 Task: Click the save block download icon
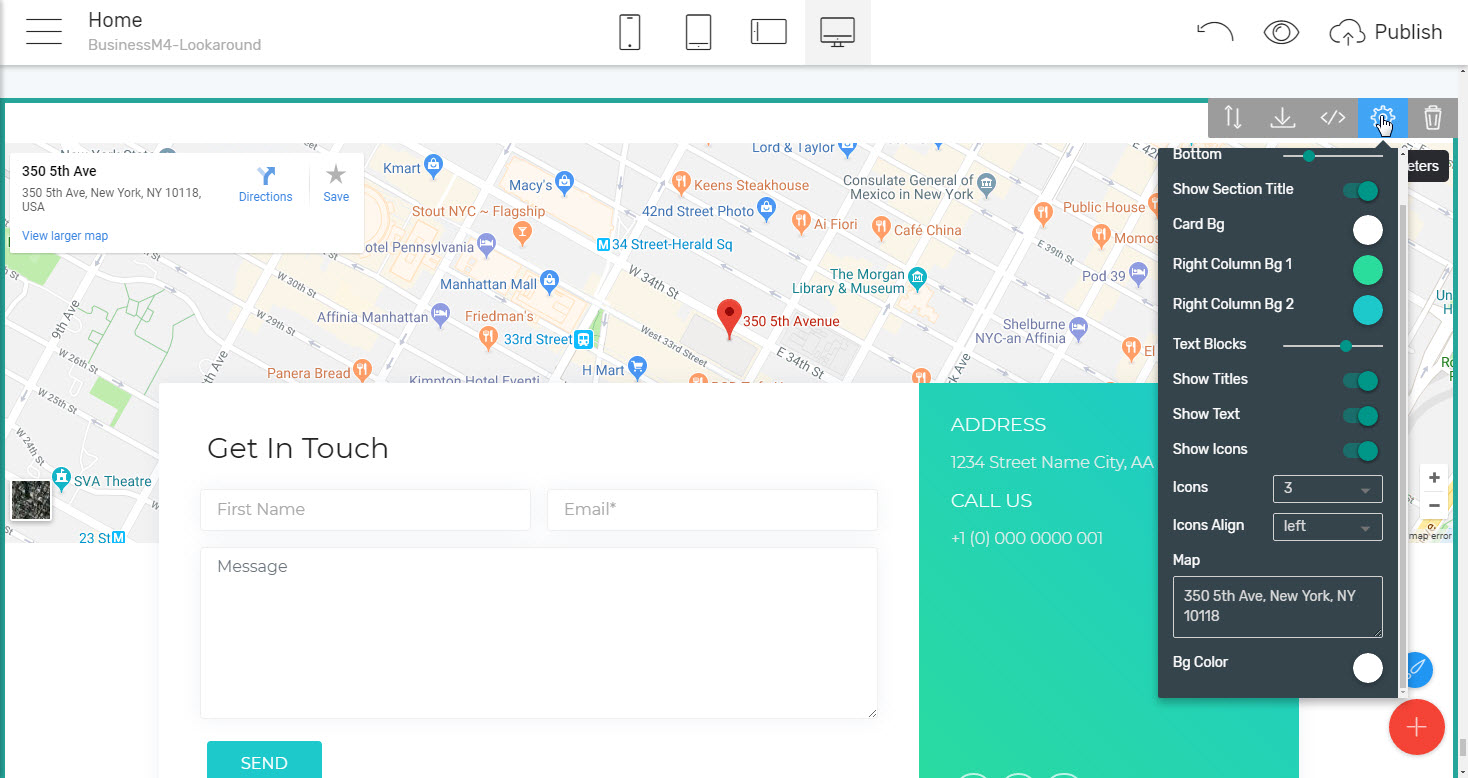1282,118
